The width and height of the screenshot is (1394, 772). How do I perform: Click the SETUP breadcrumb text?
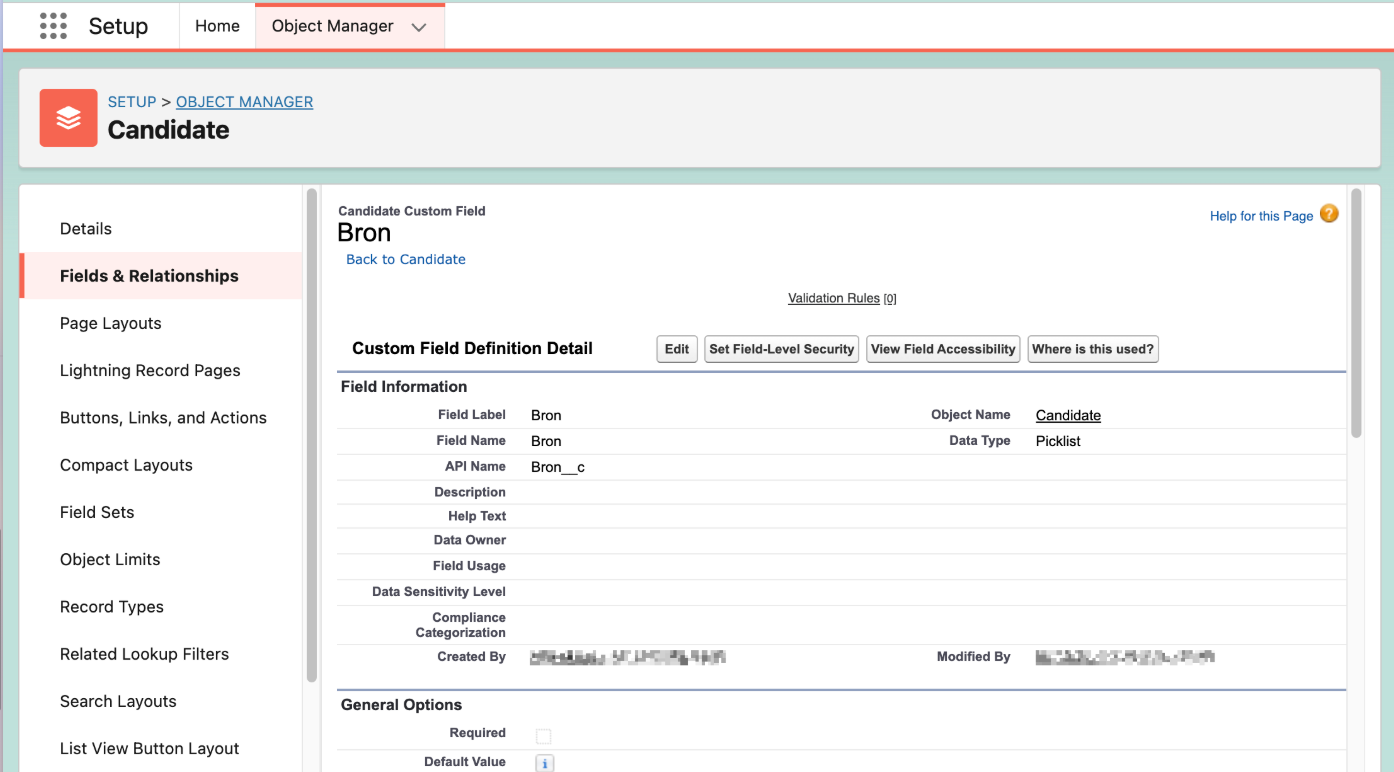click(132, 102)
